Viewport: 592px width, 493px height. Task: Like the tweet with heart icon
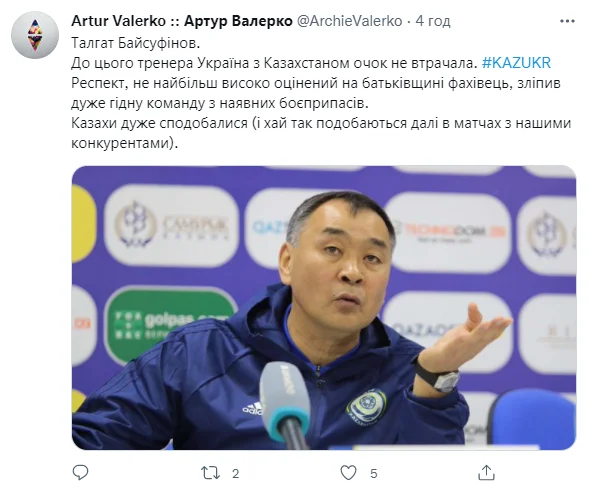348,473
